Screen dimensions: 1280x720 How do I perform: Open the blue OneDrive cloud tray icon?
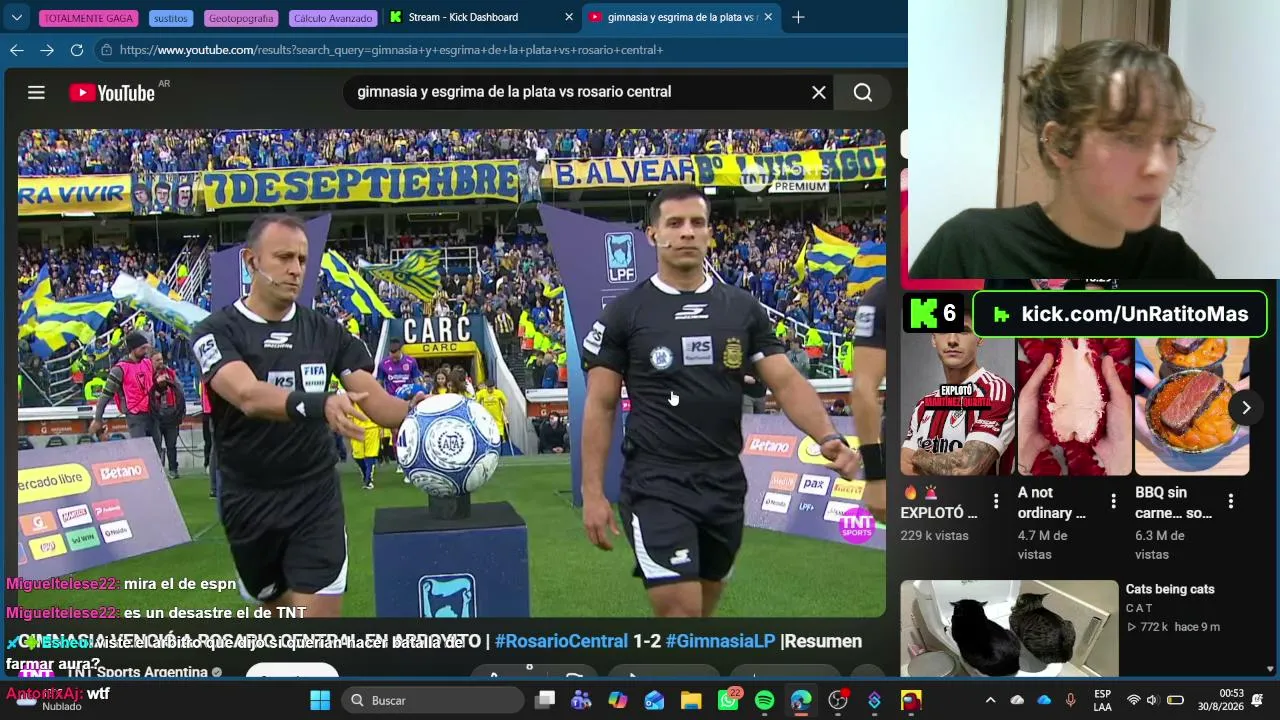tap(1044, 700)
